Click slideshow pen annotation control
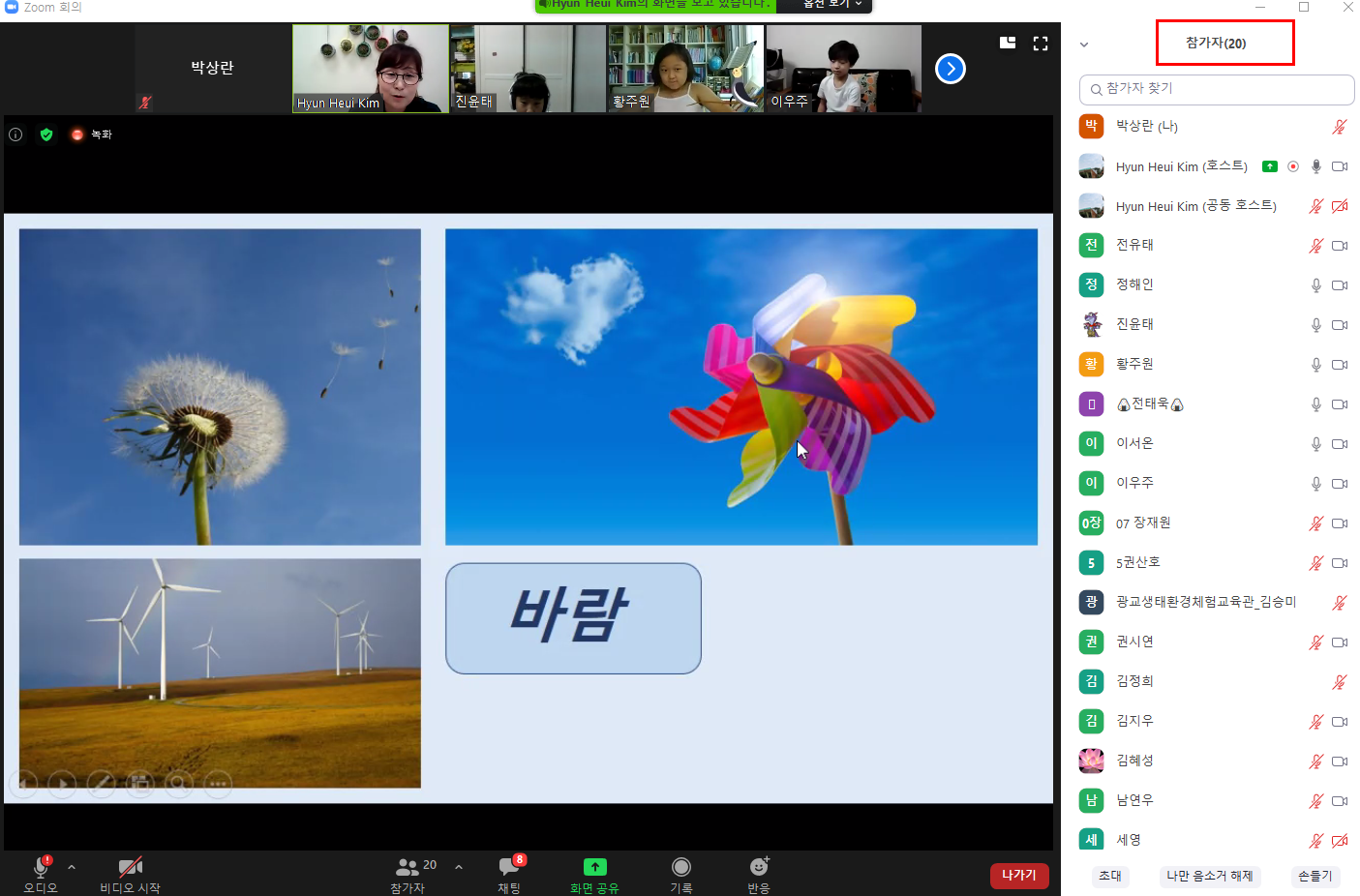Image resolution: width=1360 pixels, height=896 pixels. (x=102, y=784)
